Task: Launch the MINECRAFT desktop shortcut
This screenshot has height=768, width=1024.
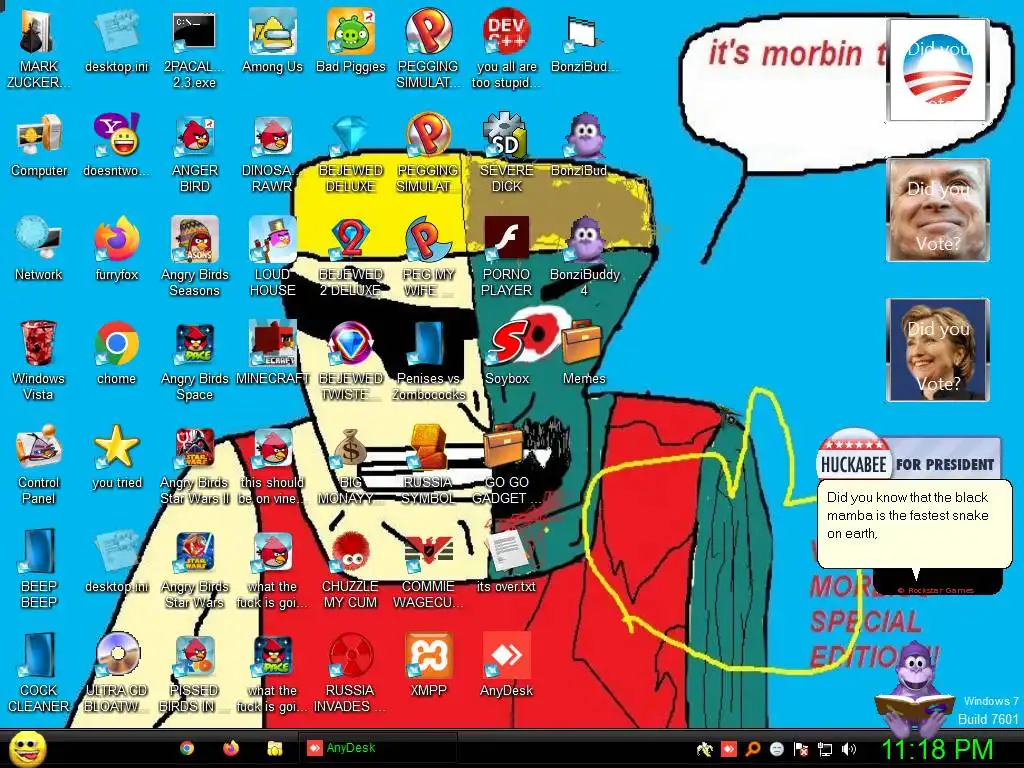Action: [x=272, y=343]
